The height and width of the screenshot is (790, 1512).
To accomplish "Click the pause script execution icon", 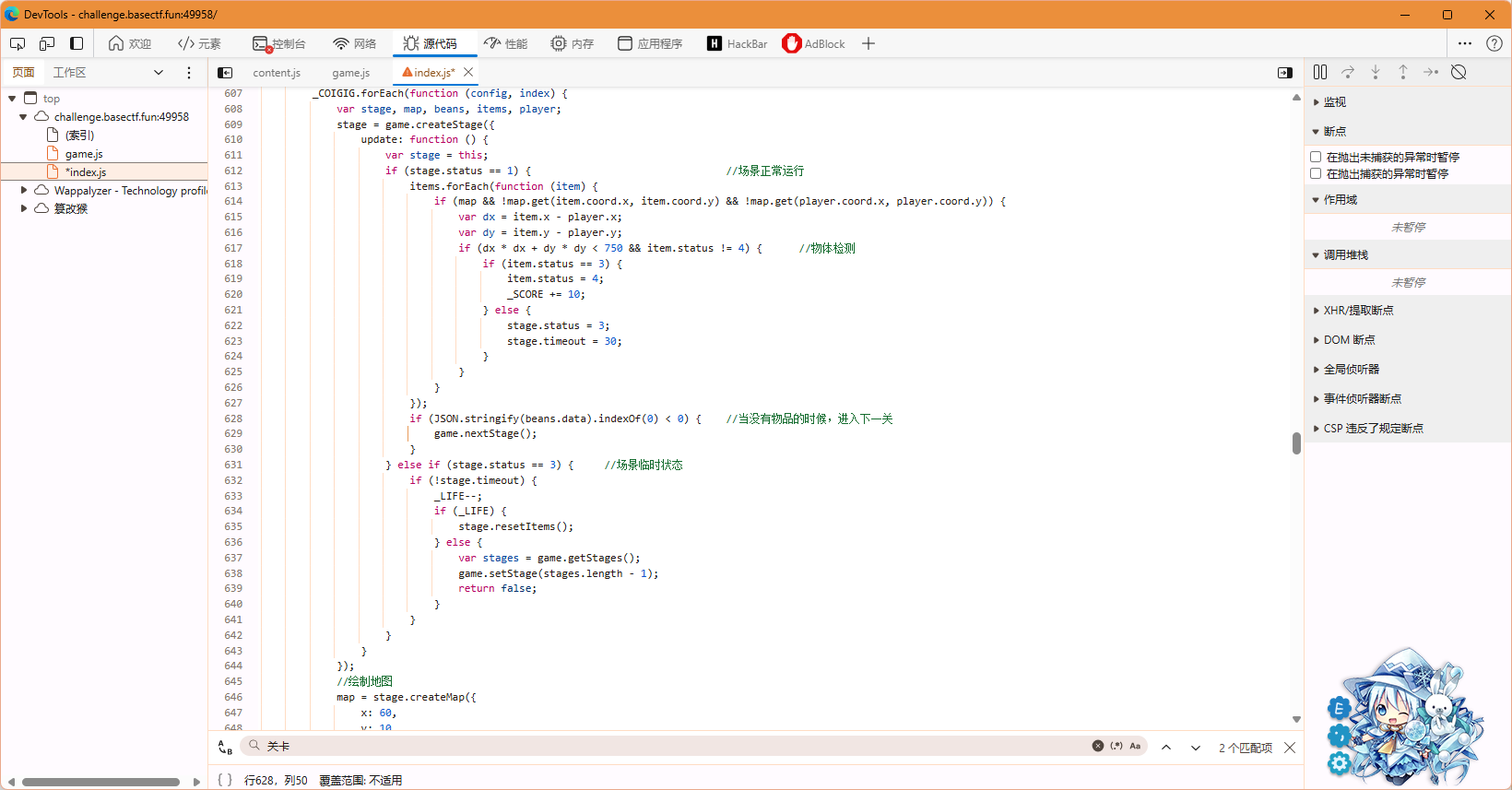I will pos(1320,72).
